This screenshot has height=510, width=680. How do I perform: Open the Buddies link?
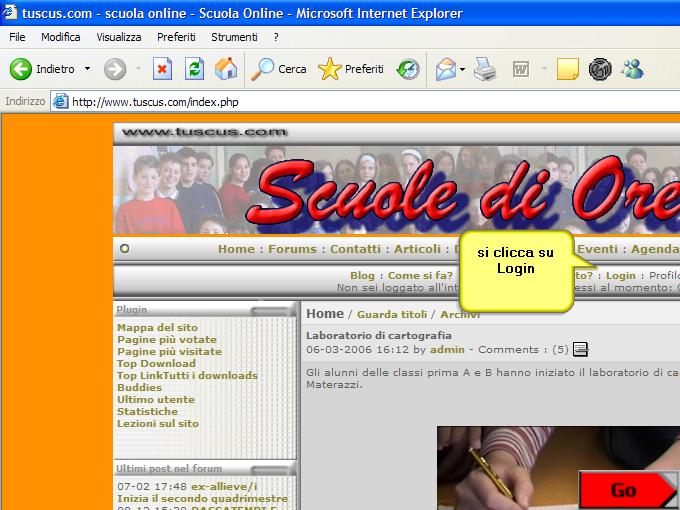(x=140, y=387)
